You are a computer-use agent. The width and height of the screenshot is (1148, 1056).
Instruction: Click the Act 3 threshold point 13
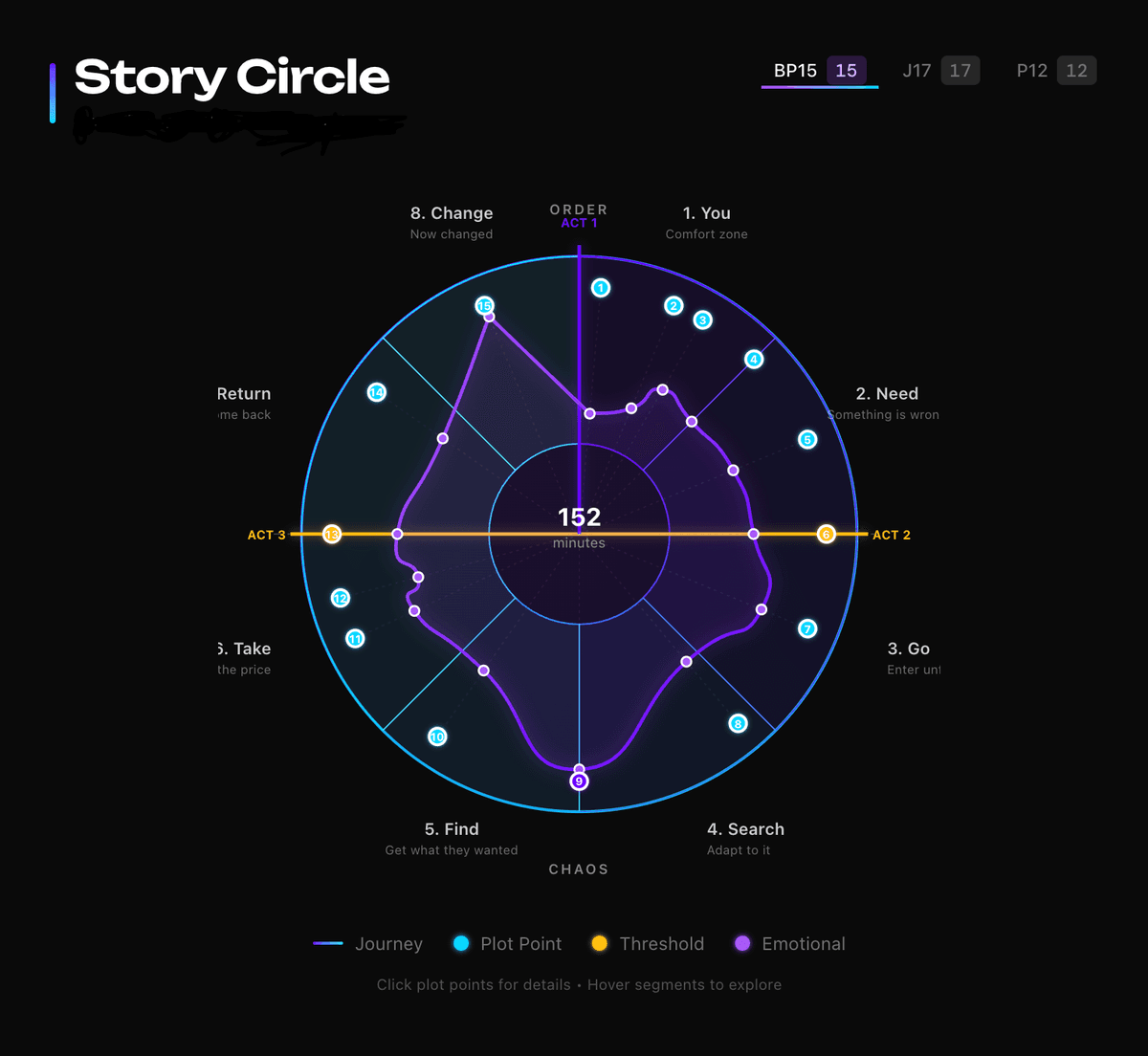pyautogui.click(x=332, y=535)
